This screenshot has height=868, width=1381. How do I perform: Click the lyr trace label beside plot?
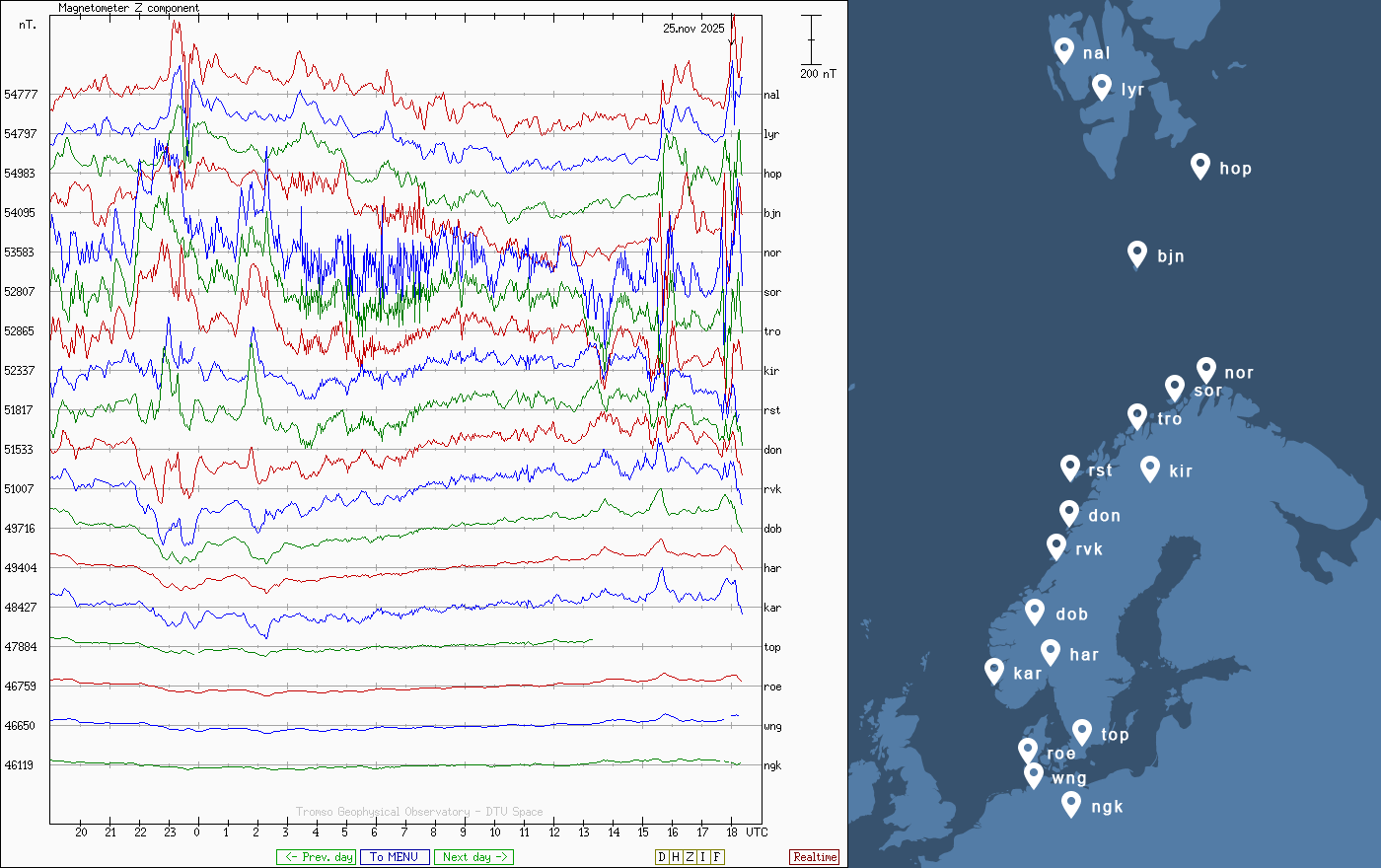point(771,134)
